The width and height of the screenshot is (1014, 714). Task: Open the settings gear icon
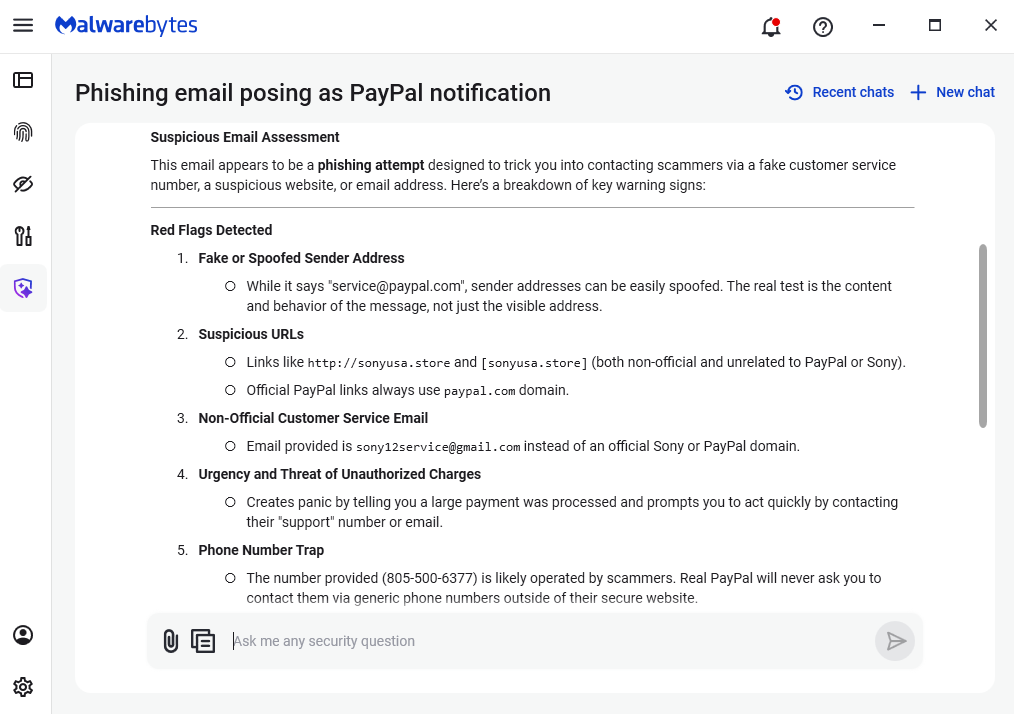pos(23,687)
